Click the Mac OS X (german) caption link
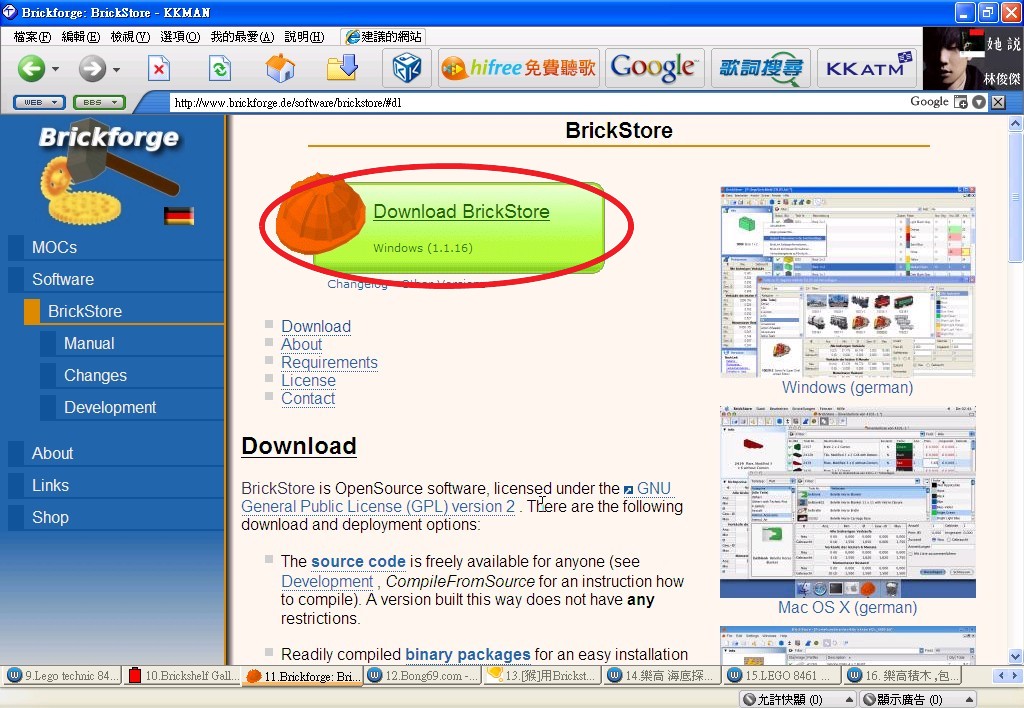Viewport: 1024px width, 708px height. point(848,607)
